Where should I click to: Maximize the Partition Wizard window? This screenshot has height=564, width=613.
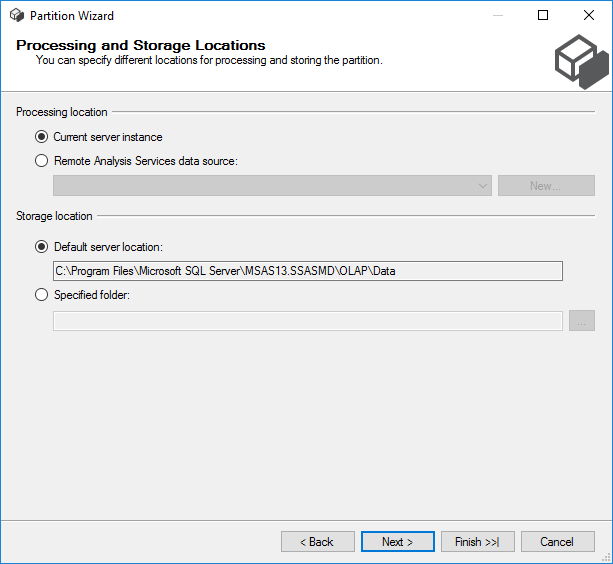[543, 16]
